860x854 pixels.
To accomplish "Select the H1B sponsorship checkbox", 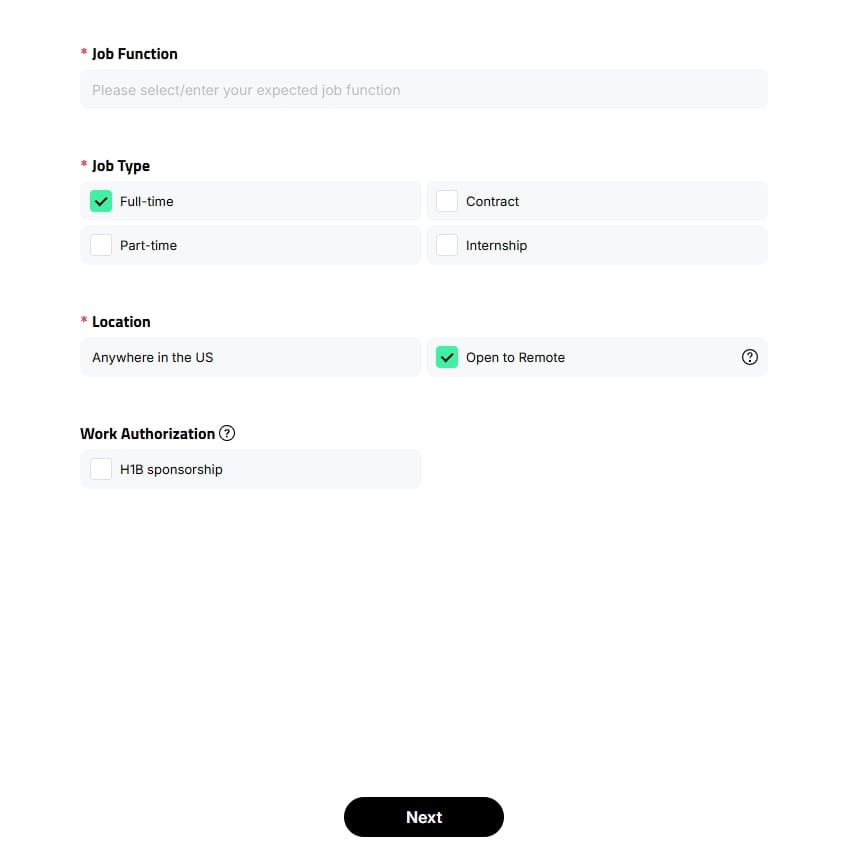I will pos(101,469).
